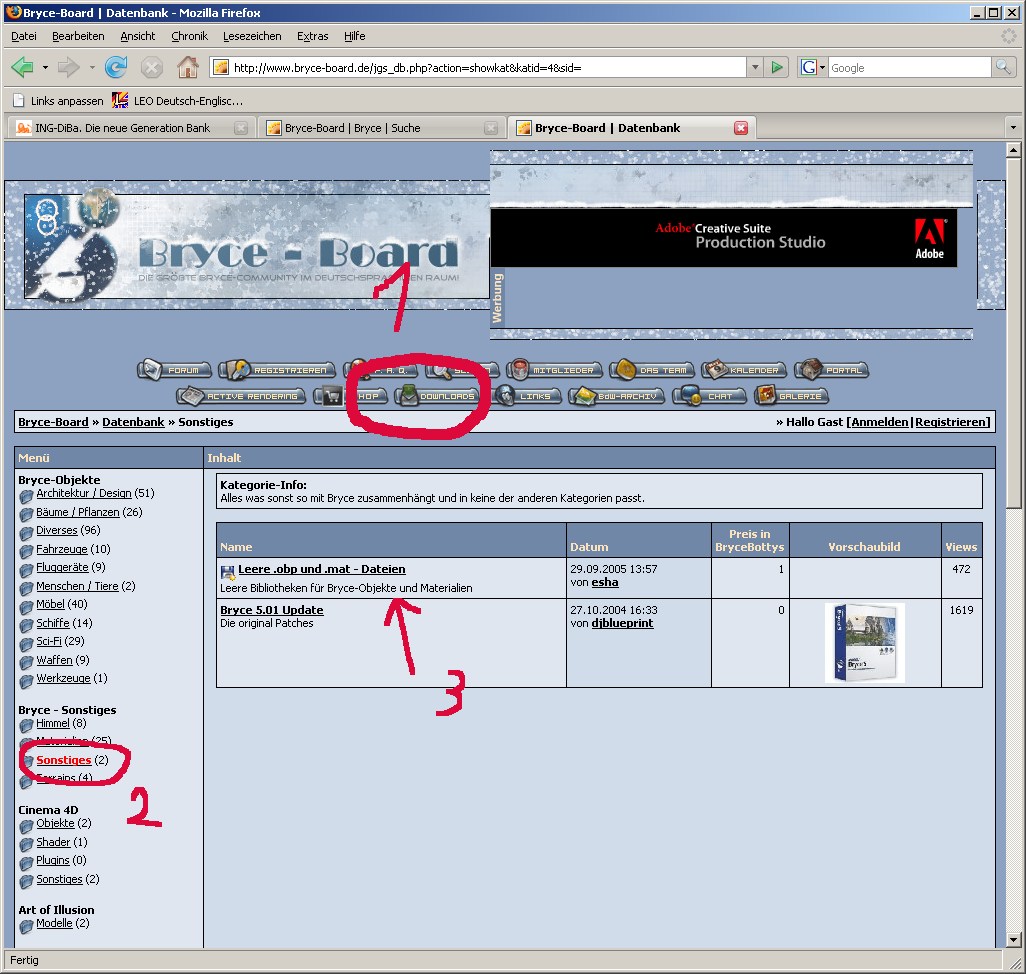Open the Das Team navigation button
The width and height of the screenshot is (1026, 974).
click(651, 370)
